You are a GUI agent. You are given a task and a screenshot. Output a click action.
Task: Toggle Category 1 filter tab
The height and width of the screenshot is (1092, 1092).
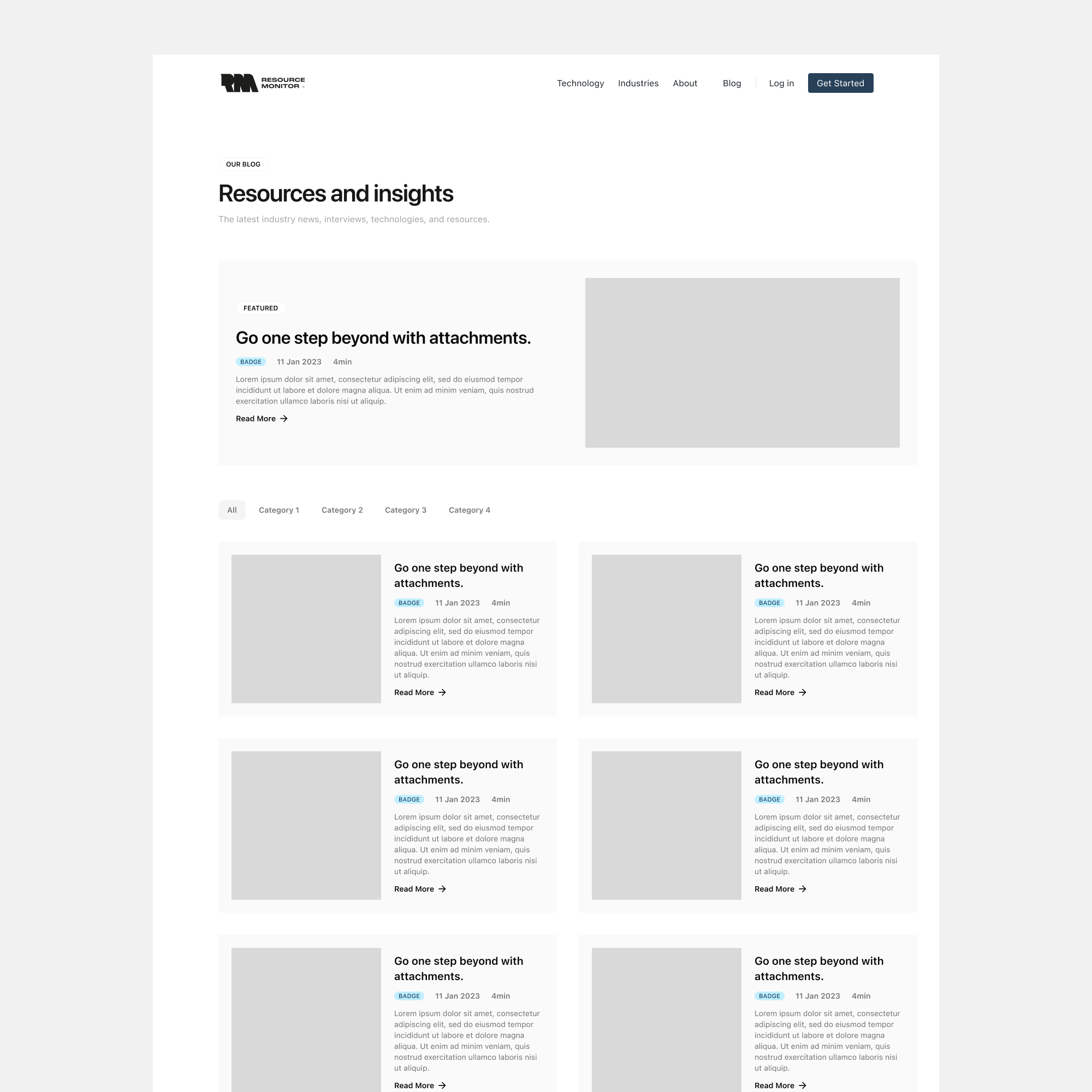(279, 510)
